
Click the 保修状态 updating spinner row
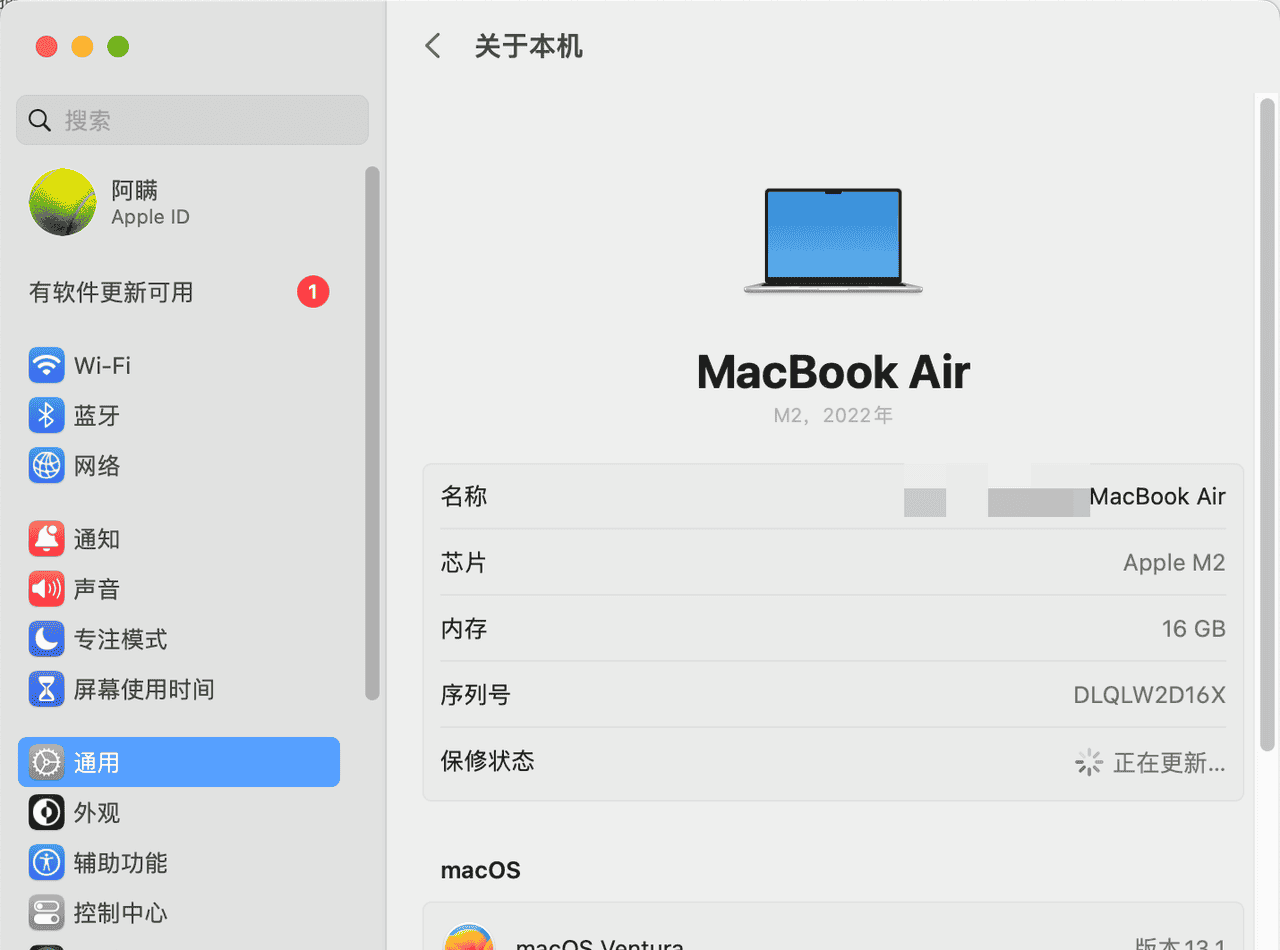(x=833, y=761)
